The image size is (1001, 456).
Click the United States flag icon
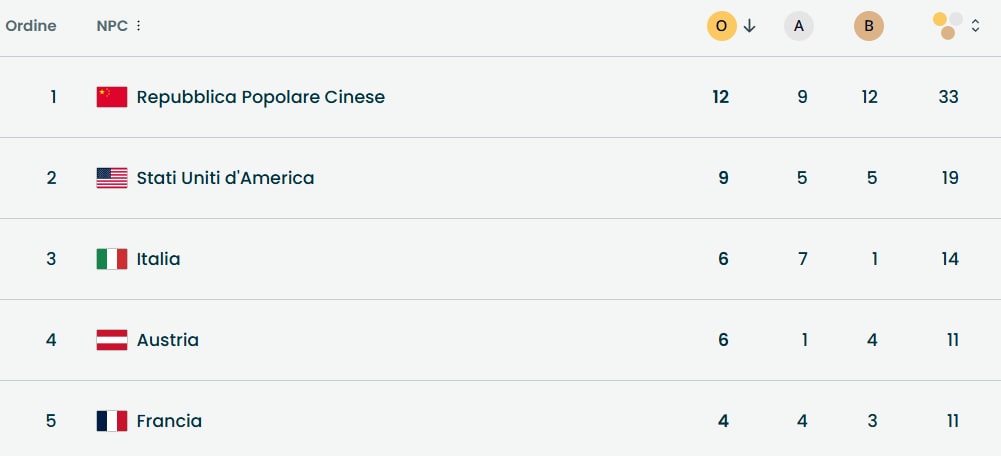click(112, 178)
